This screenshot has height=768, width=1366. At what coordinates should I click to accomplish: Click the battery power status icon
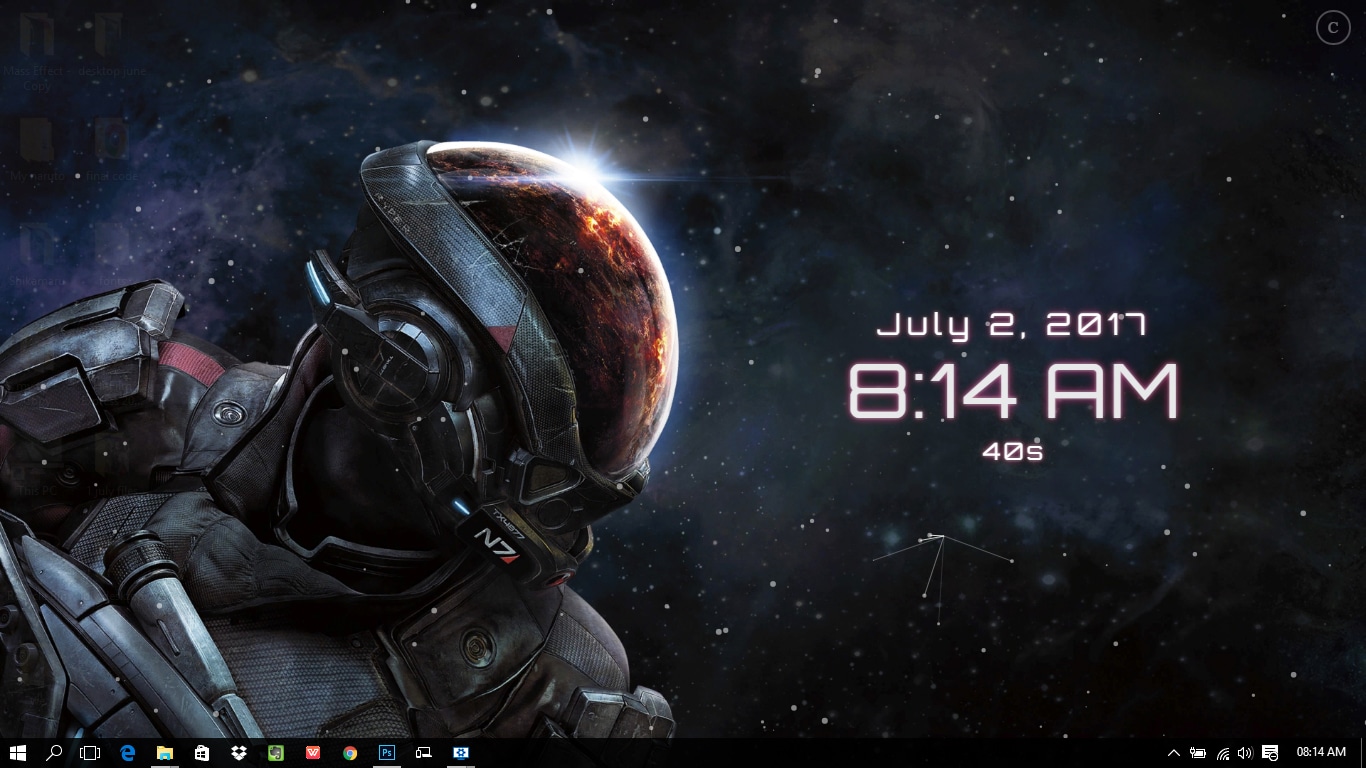coord(1198,753)
